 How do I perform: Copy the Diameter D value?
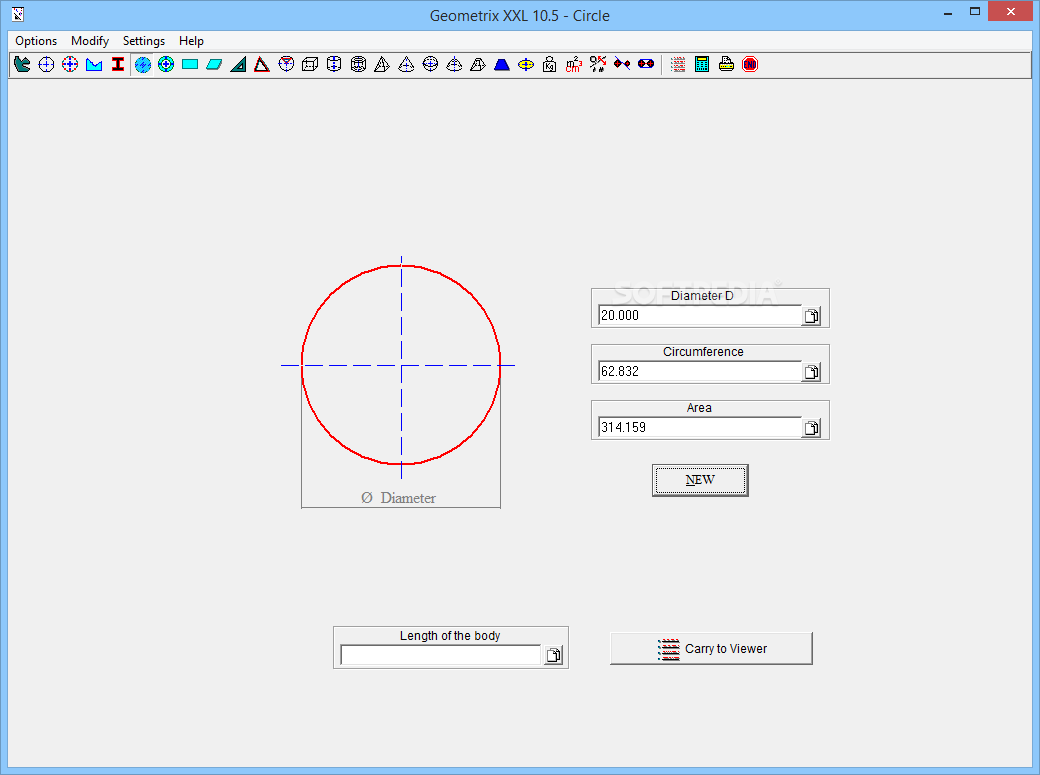pyautogui.click(x=812, y=316)
